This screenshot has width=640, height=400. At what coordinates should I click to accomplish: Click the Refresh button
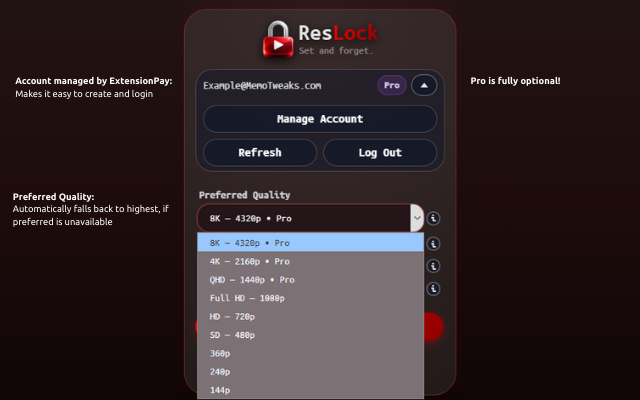click(x=260, y=153)
